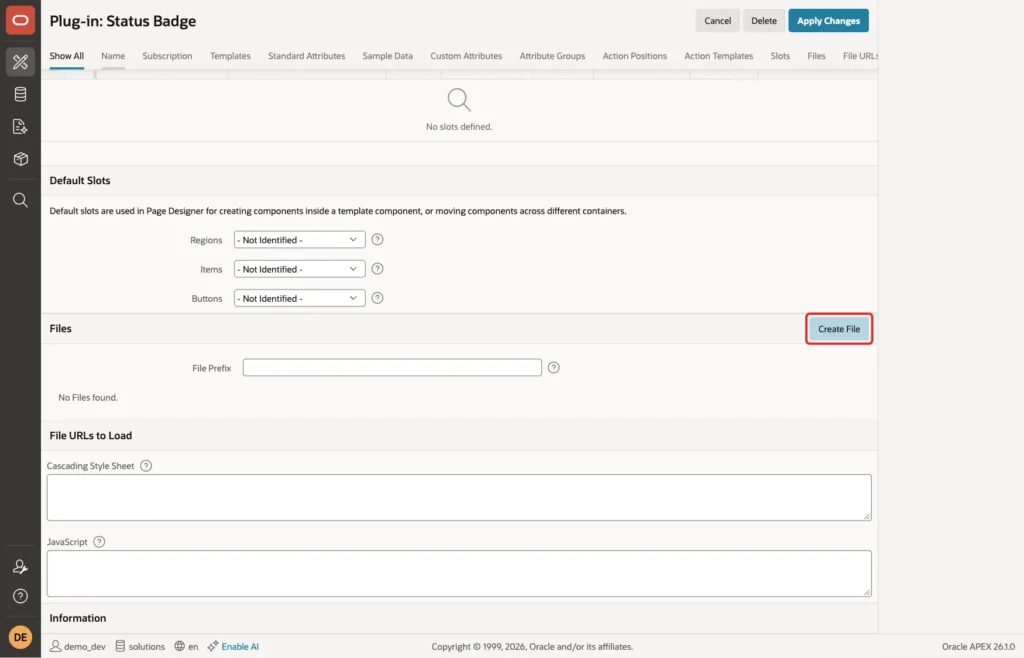This screenshot has width=1024, height=658.
Task: Open the Items default slot dropdown
Action: [299, 269]
